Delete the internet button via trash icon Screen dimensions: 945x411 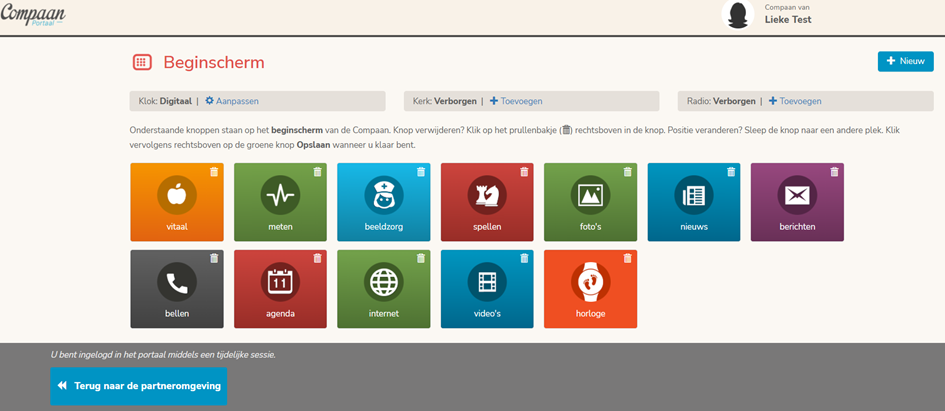pos(421,259)
